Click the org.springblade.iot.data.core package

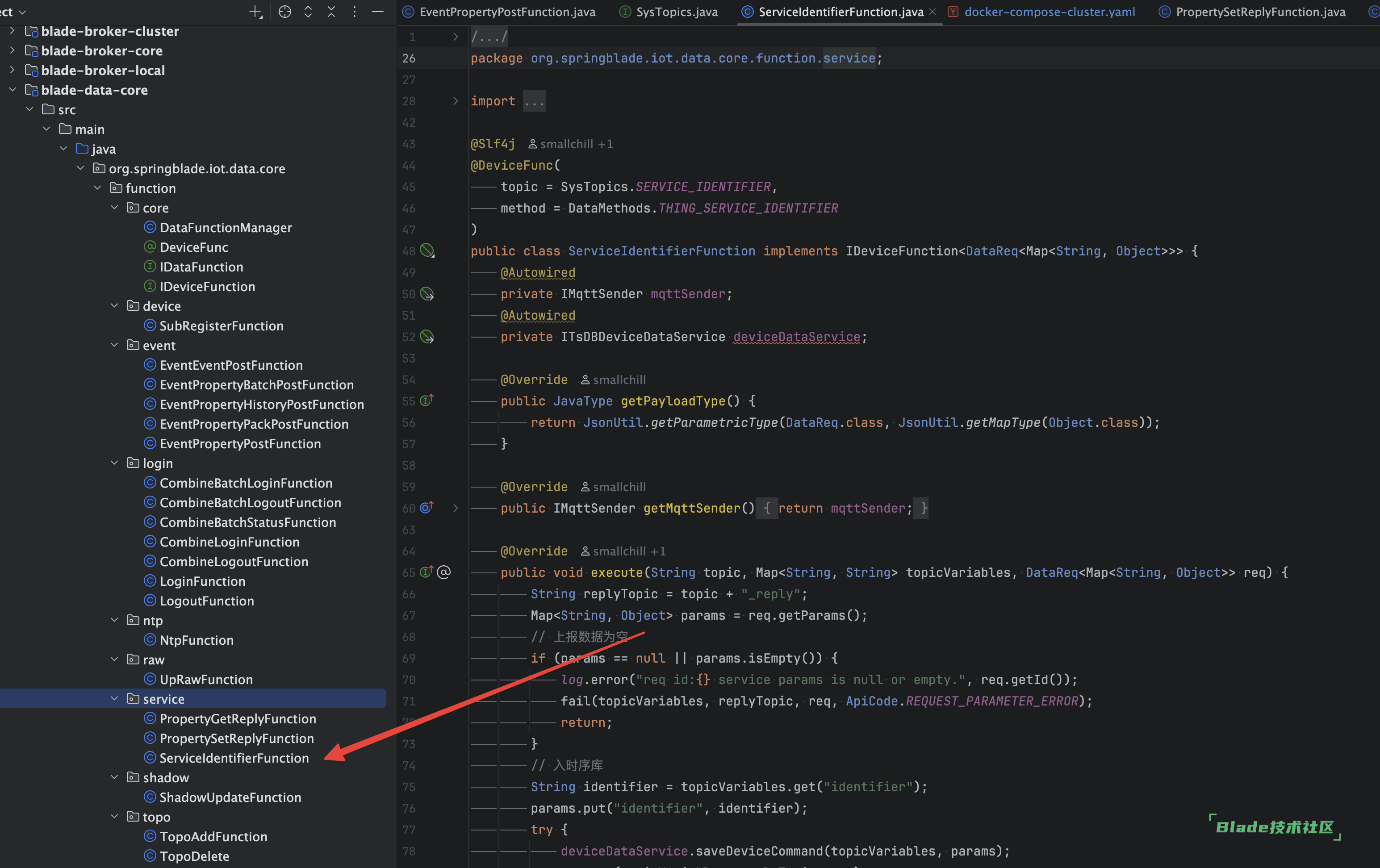(197, 168)
